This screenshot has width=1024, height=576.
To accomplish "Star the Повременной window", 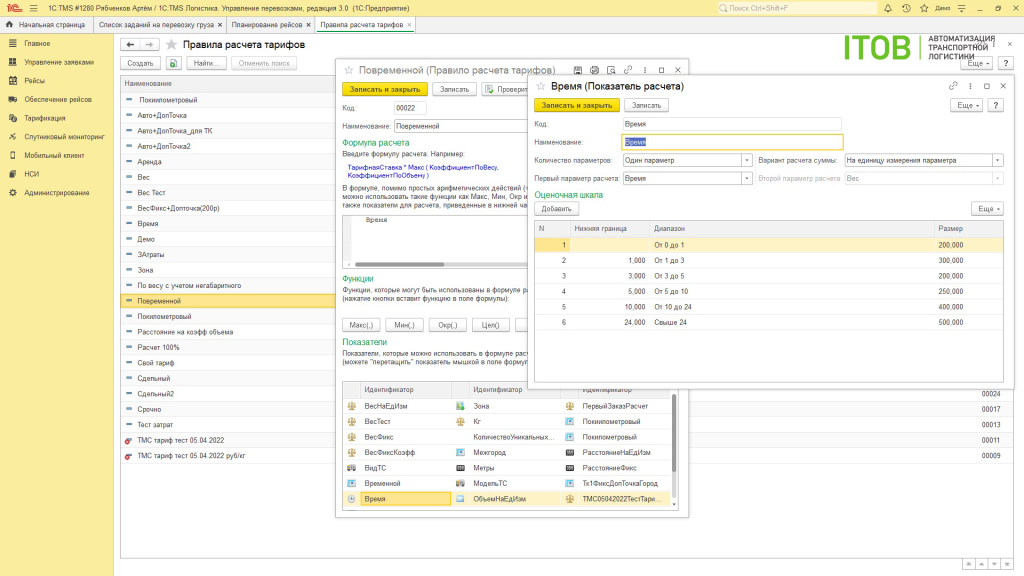I will click(349, 70).
